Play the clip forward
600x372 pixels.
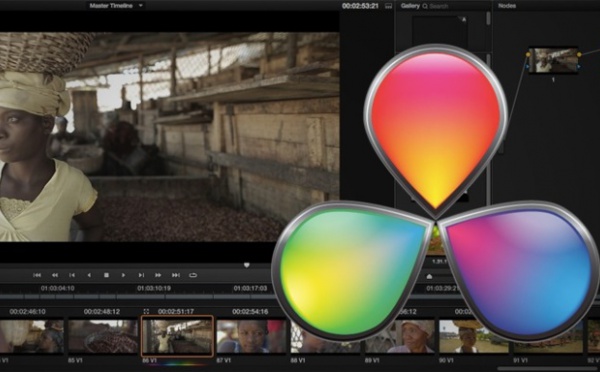[123, 275]
